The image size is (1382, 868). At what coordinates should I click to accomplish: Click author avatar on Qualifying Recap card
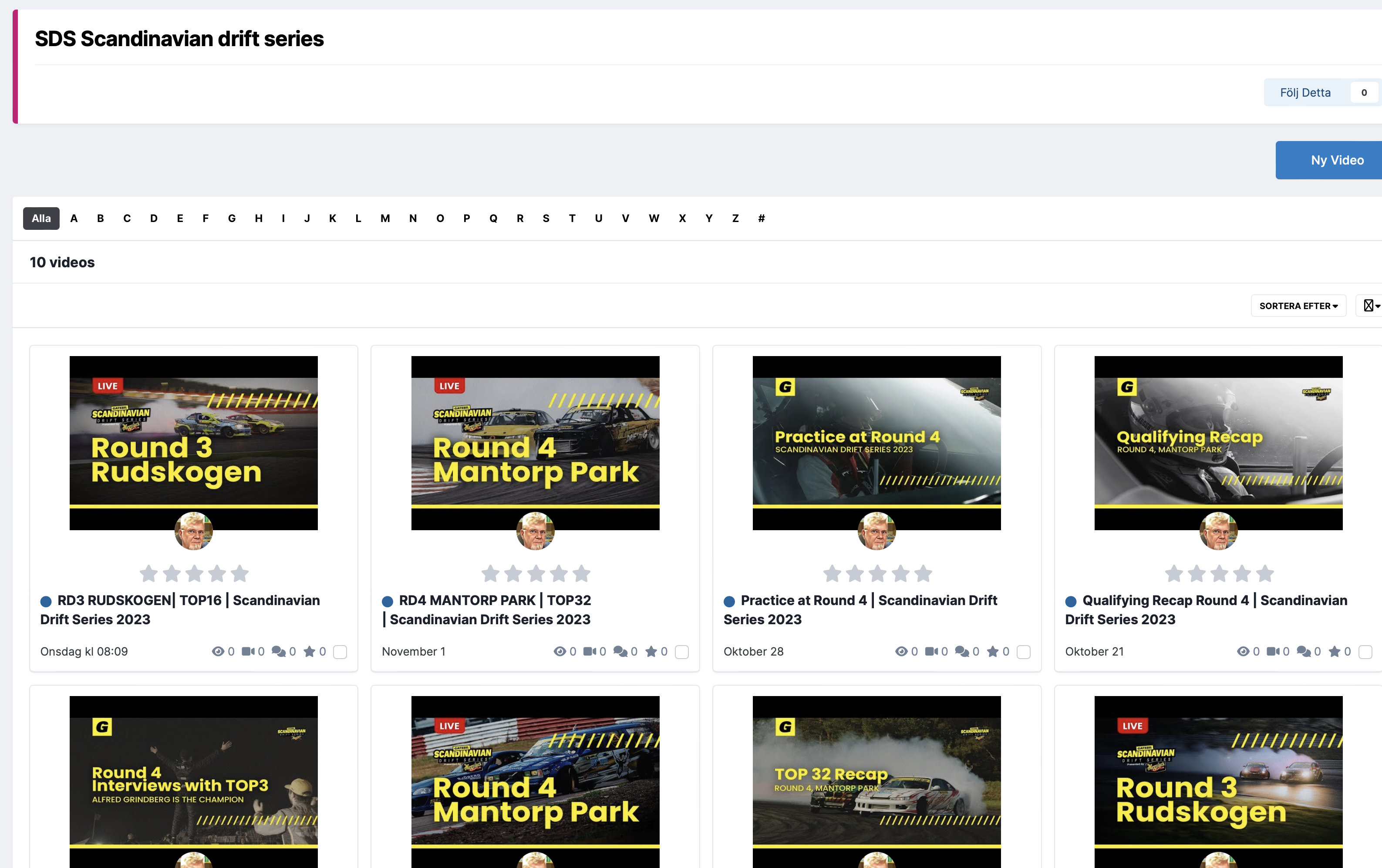click(1218, 531)
